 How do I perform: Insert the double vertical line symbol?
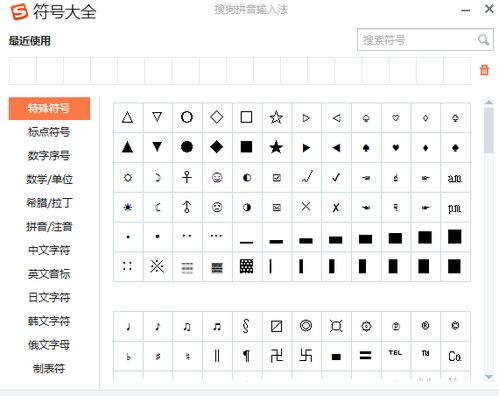point(217,356)
